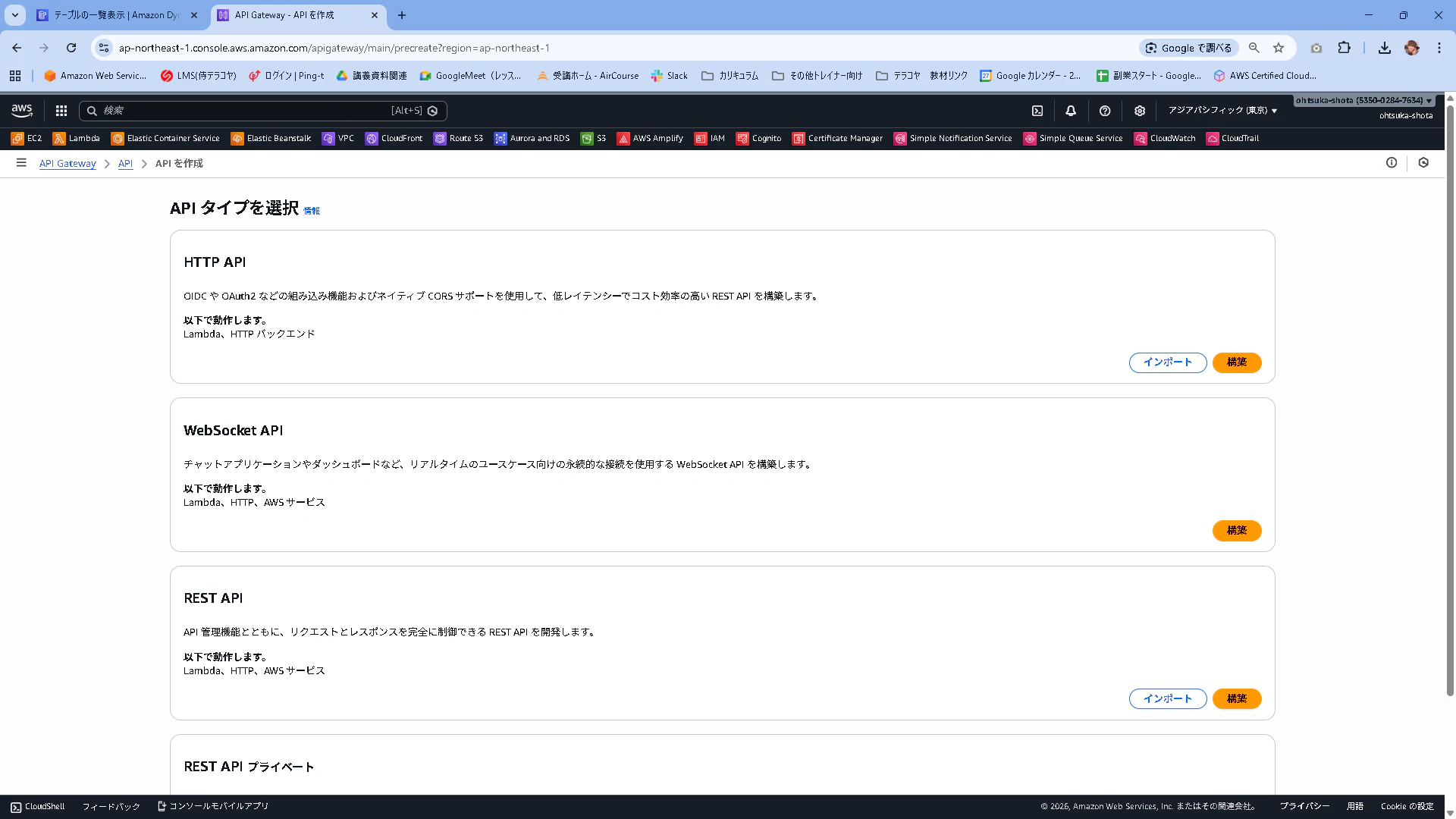The height and width of the screenshot is (819, 1456).
Task: Open a new browser tab
Action: [x=402, y=15]
